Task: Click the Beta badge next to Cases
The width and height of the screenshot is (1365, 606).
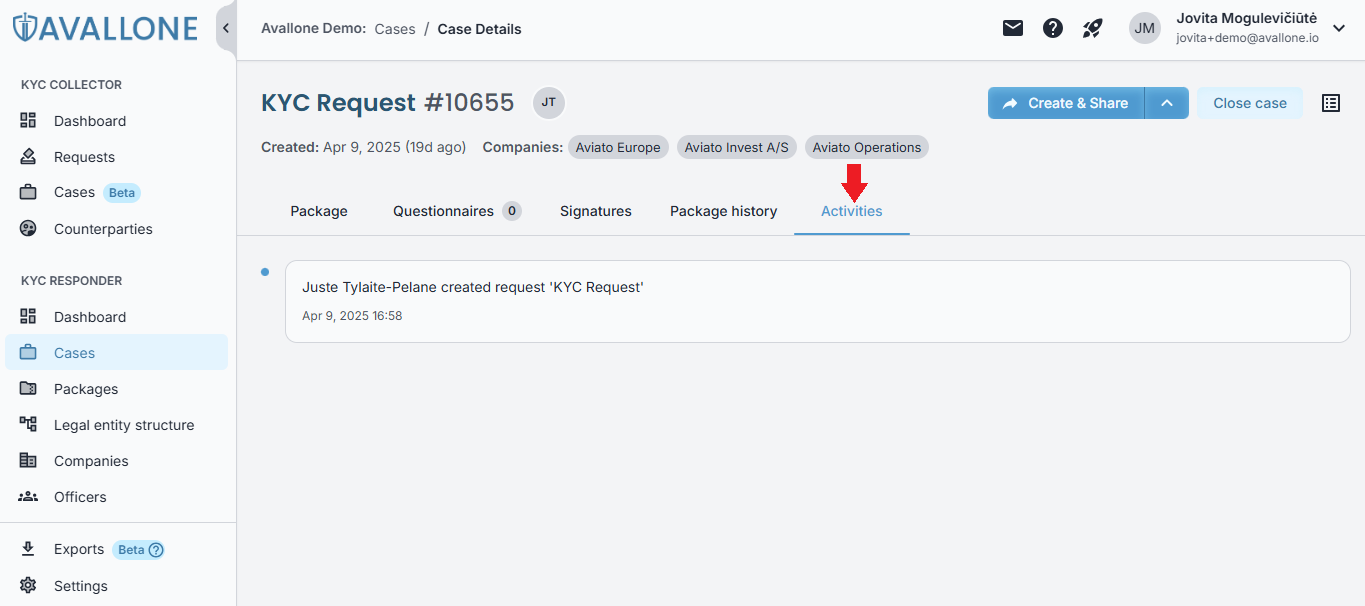Action: pyautogui.click(x=122, y=192)
